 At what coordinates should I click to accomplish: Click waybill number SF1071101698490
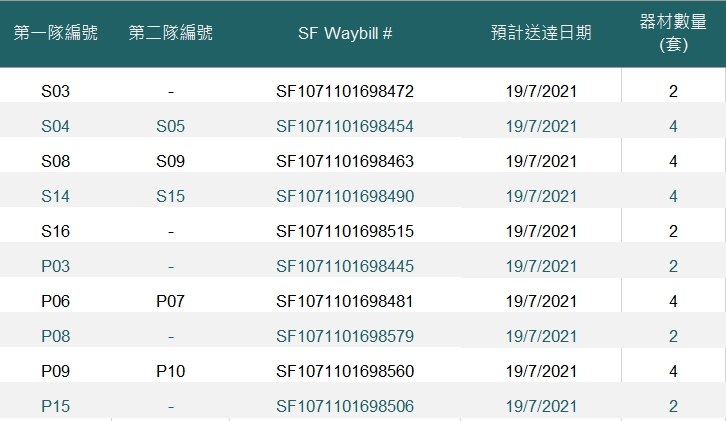pyautogui.click(x=345, y=196)
